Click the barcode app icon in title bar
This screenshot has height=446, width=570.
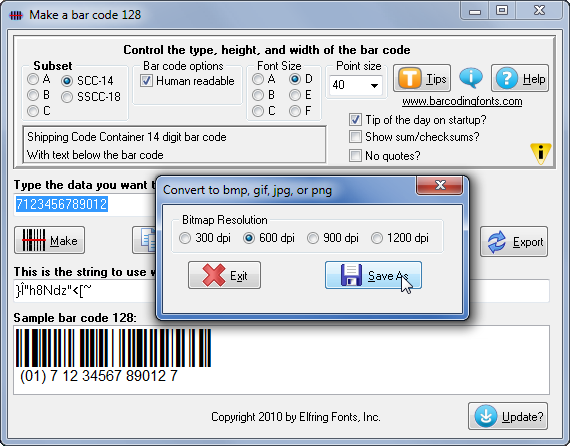click(x=16, y=15)
